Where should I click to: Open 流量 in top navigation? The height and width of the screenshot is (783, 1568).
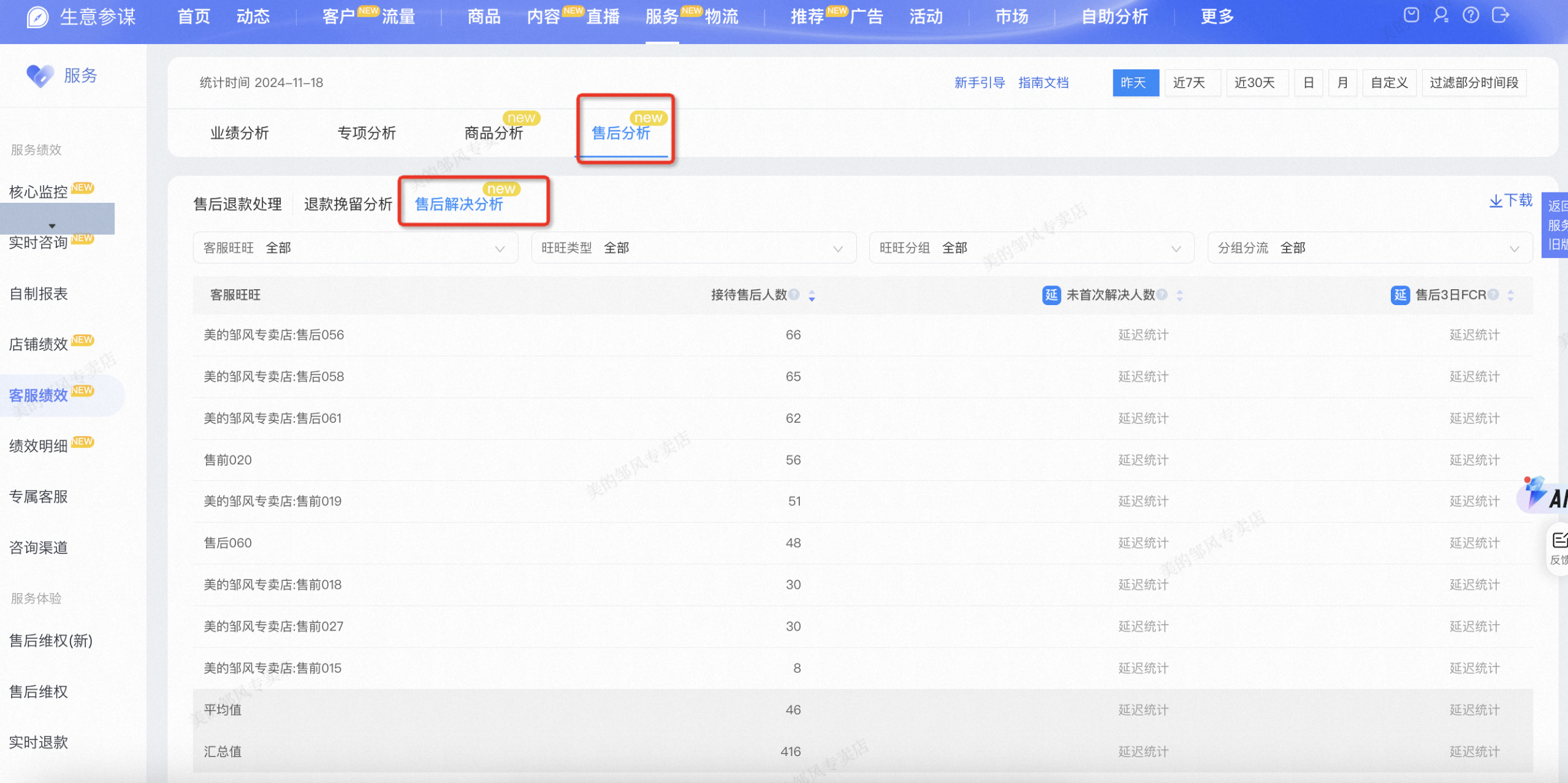(399, 17)
